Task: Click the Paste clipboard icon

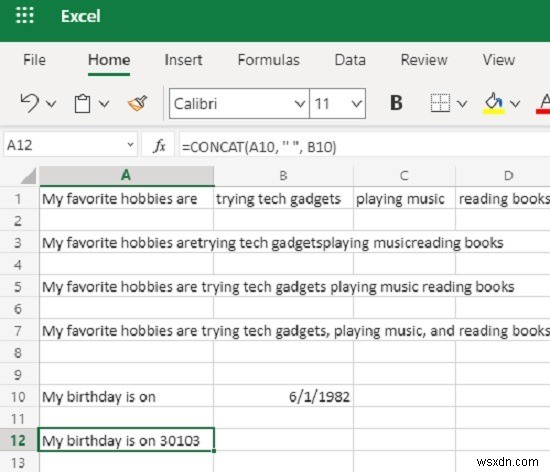Action: coord(82,104)
